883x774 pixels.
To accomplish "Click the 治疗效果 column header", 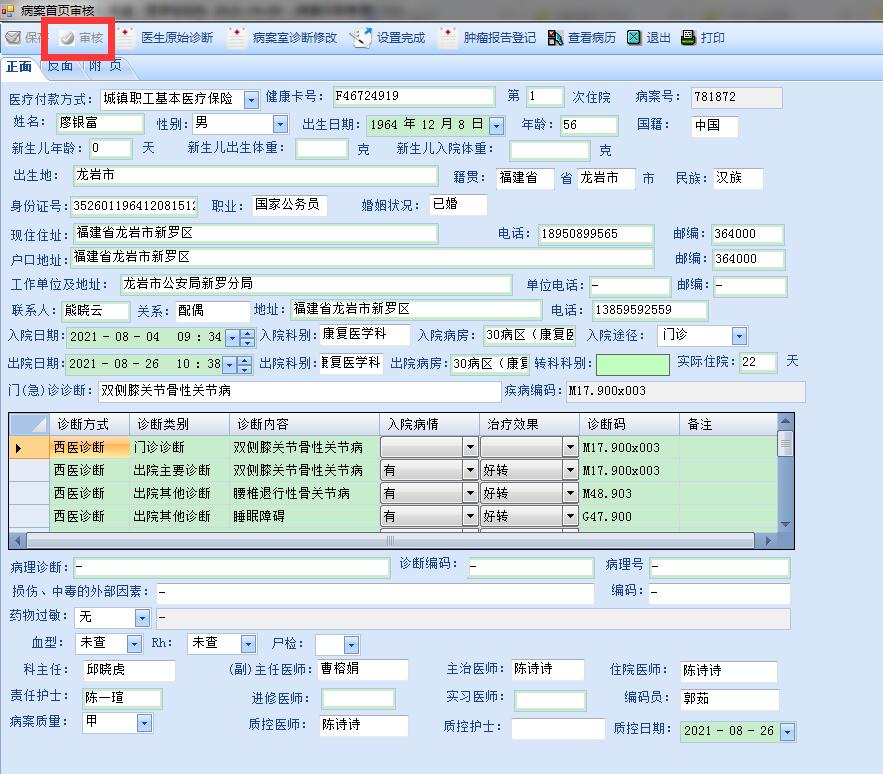I will [529, 424].
